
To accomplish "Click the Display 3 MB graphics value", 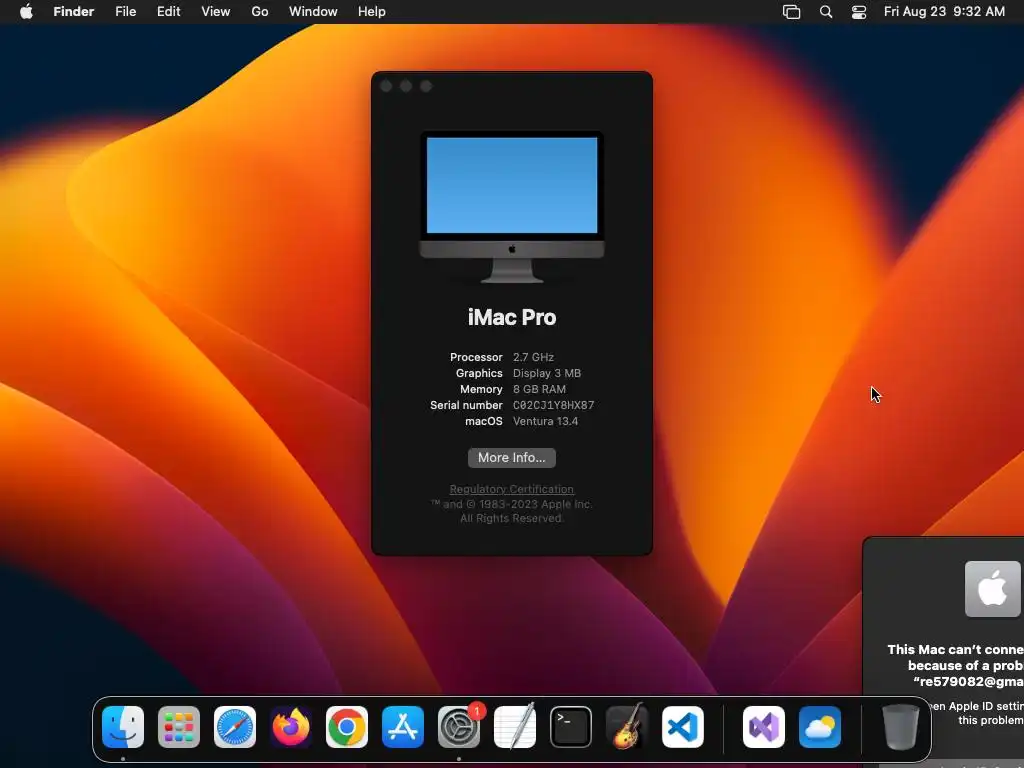I will [547, 374].
